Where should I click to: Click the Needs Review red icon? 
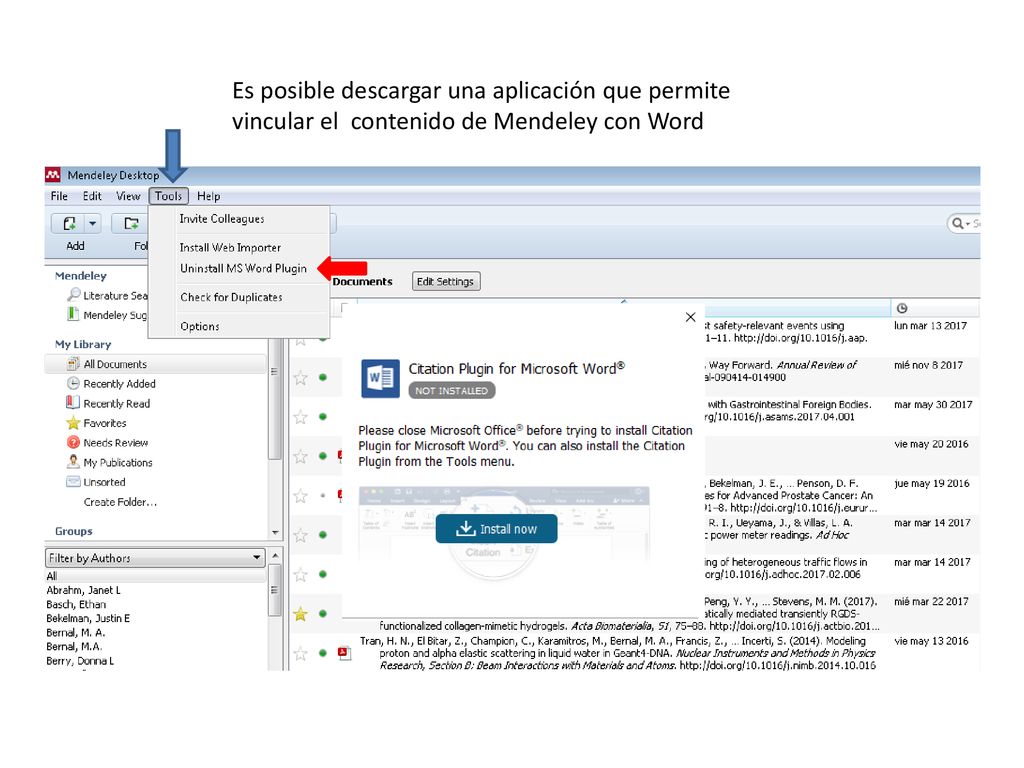coord(73,442)
